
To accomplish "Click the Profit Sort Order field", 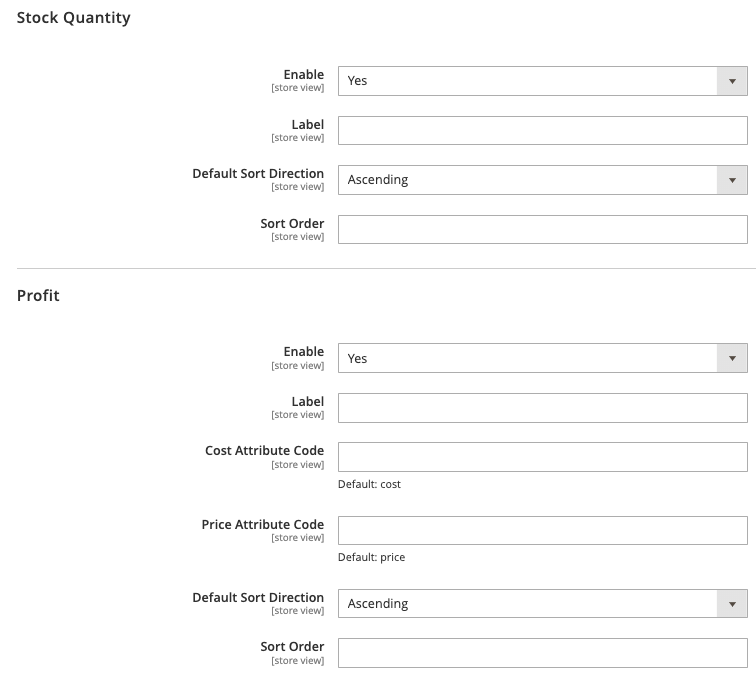I will pos(542,653).
